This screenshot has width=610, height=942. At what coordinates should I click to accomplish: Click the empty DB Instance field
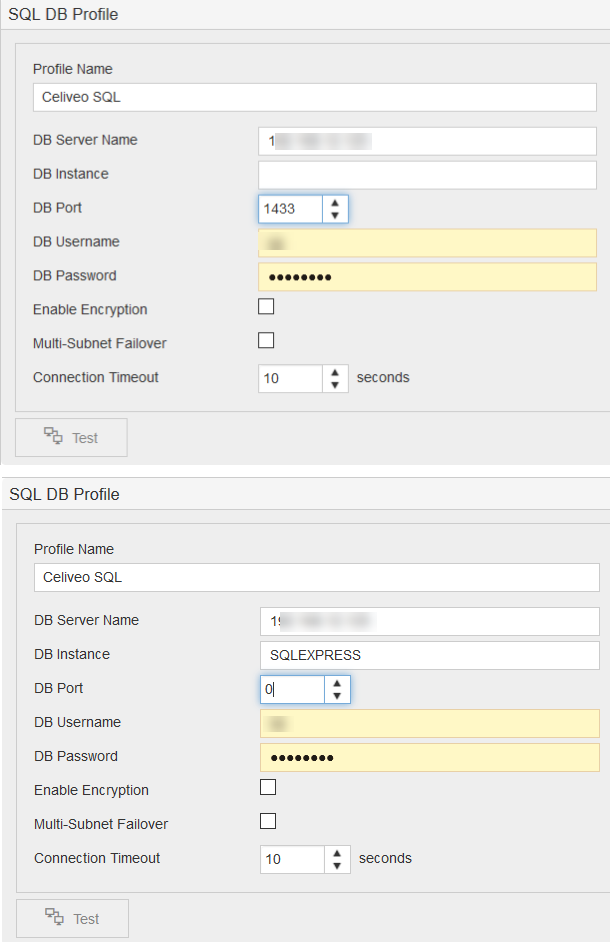point(427,174)
